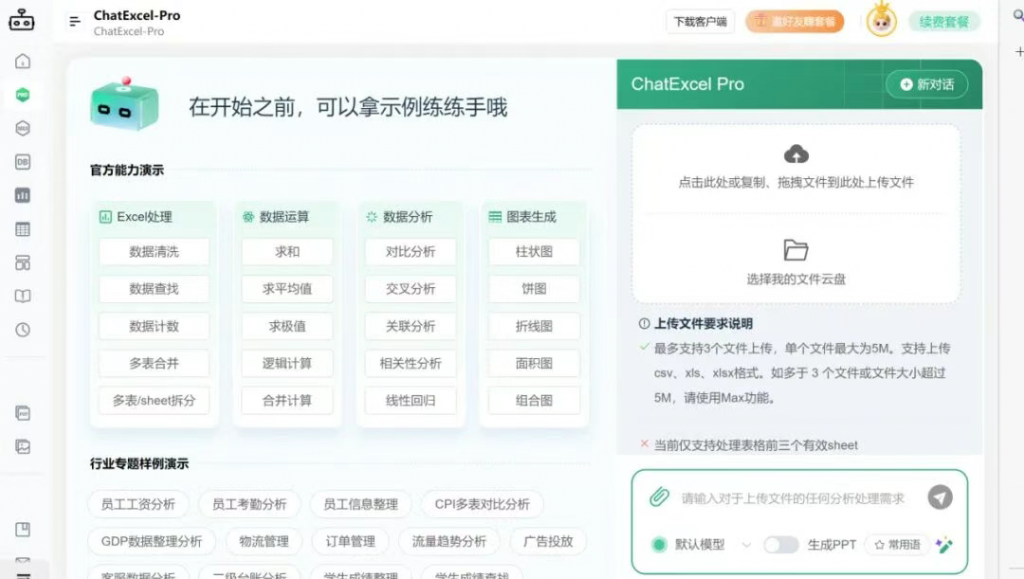Screen dimensions: 1024x579
Task: Collapse the sidebar with the hamburger icon
Action: click(74, 22)
